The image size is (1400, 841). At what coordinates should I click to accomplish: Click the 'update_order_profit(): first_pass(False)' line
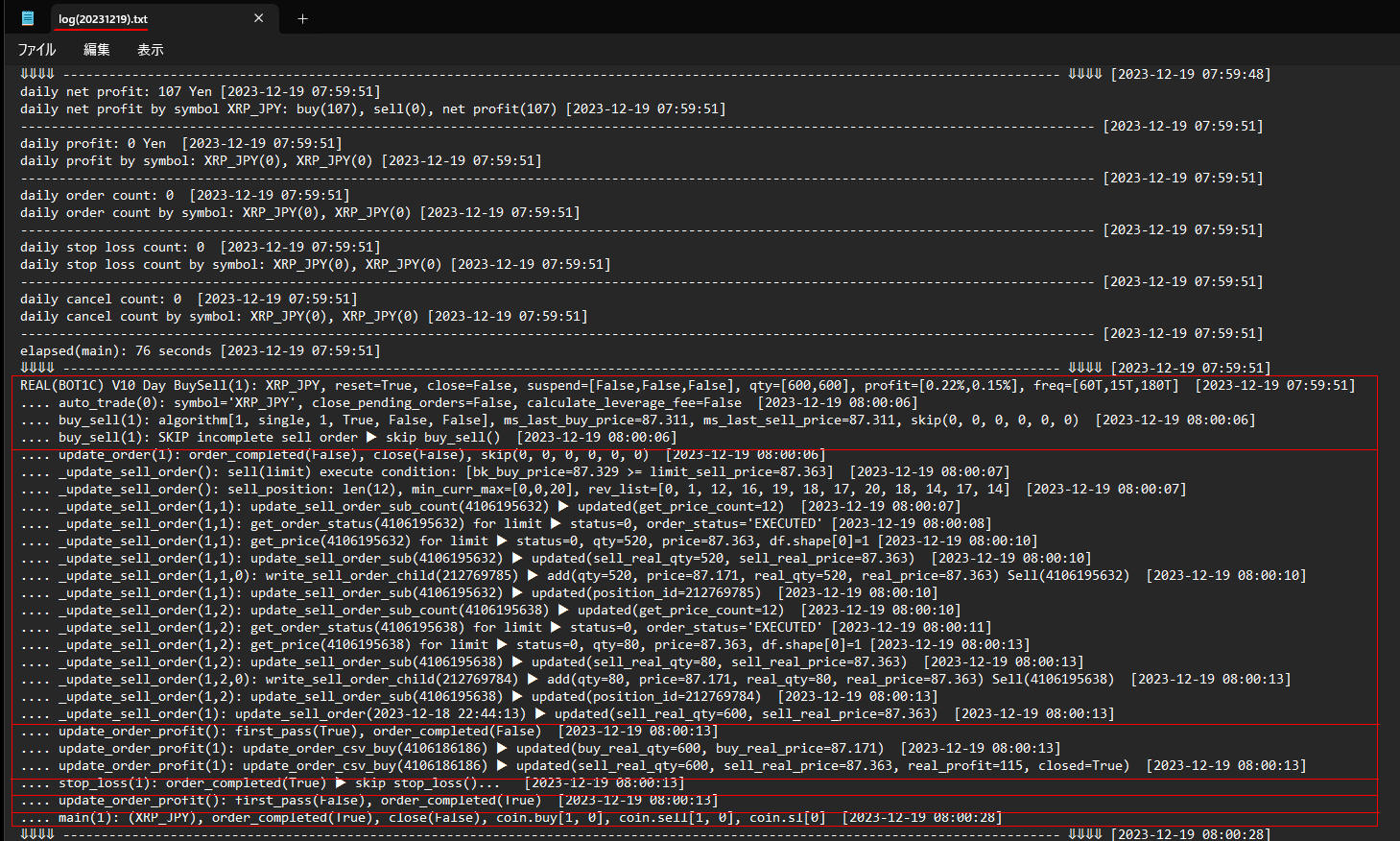coord(369,800)
